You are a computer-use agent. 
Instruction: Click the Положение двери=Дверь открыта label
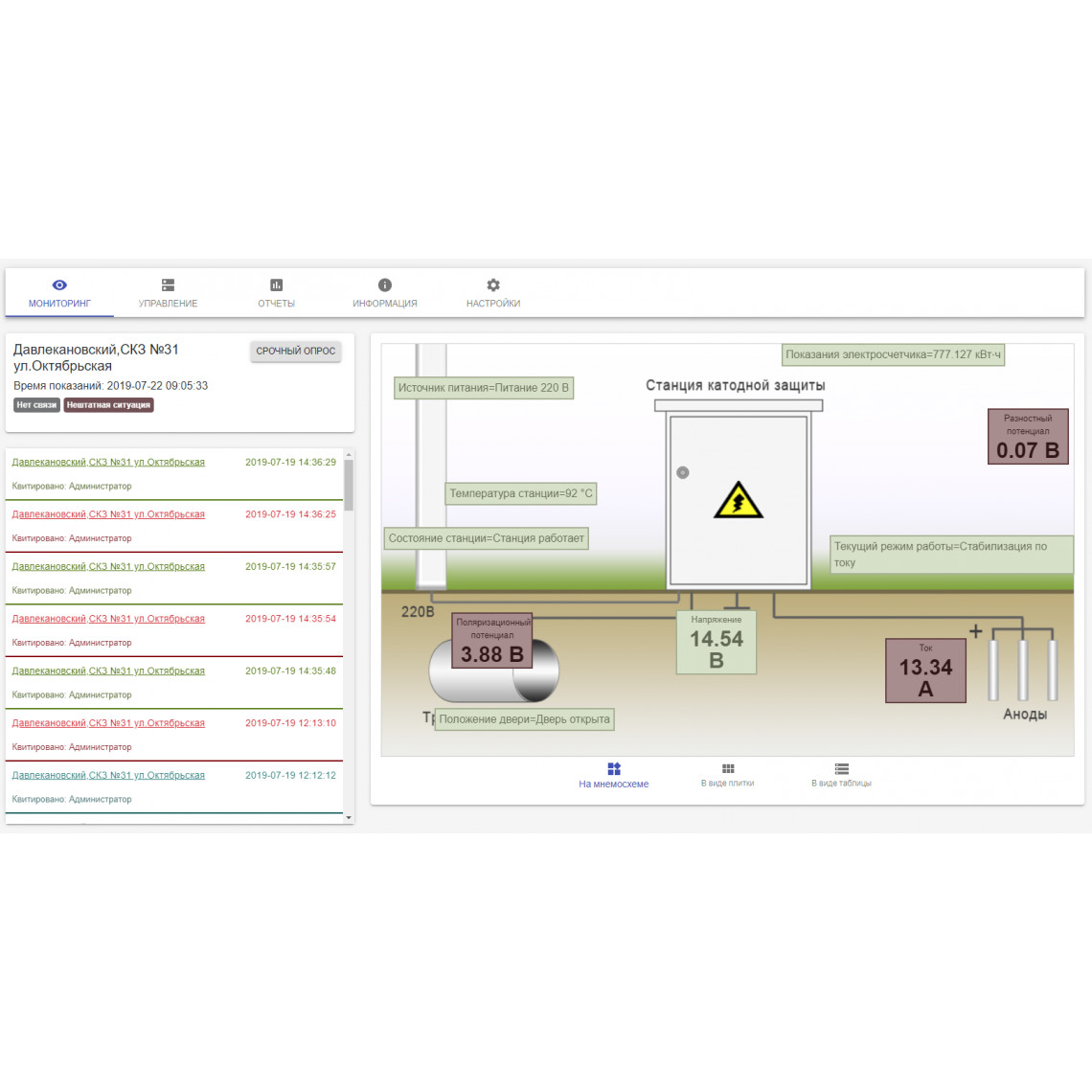click(x=524, y=719)
